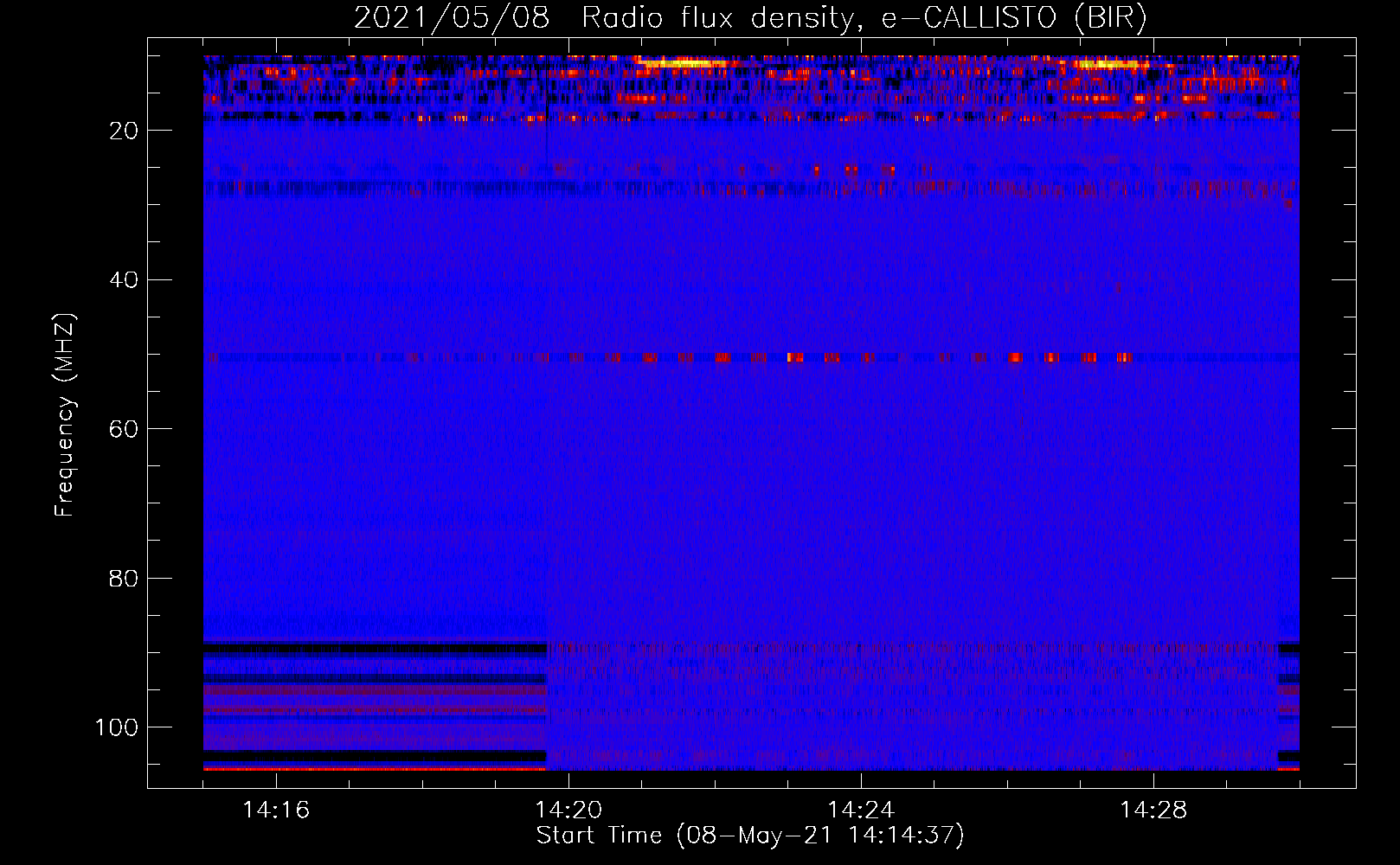Click the '100' frequency tick label

(x=118, y=727)
